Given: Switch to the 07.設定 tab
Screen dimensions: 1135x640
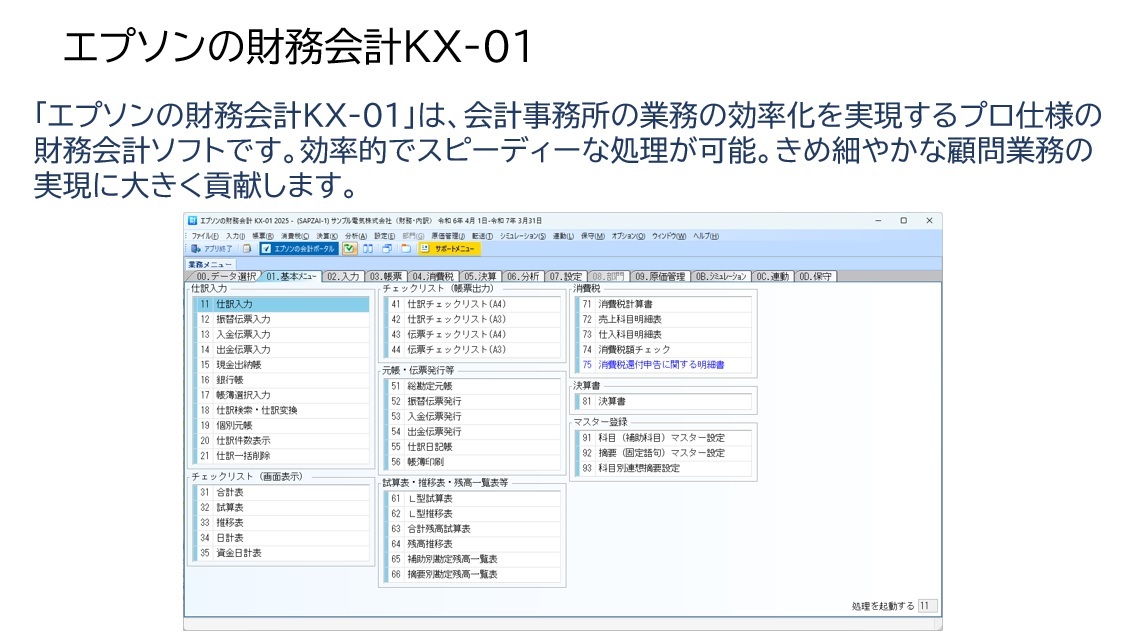Looking at the screenshot, I should pyautogui.click(x=565, y=277).
